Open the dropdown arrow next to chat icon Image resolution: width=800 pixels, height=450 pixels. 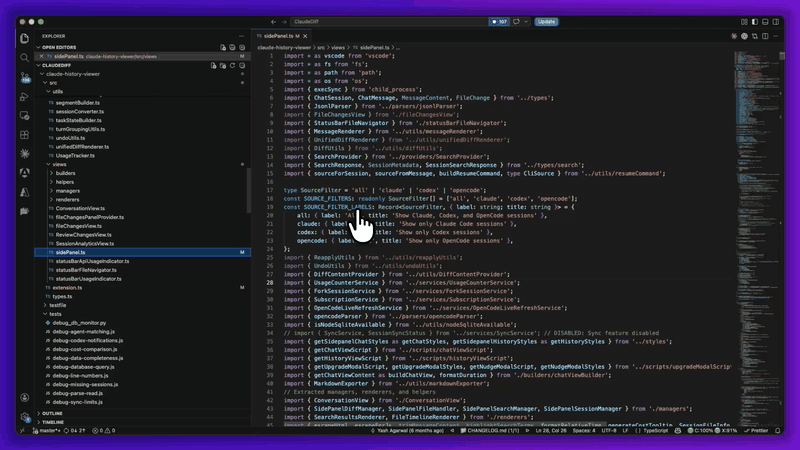coord(526,21)
